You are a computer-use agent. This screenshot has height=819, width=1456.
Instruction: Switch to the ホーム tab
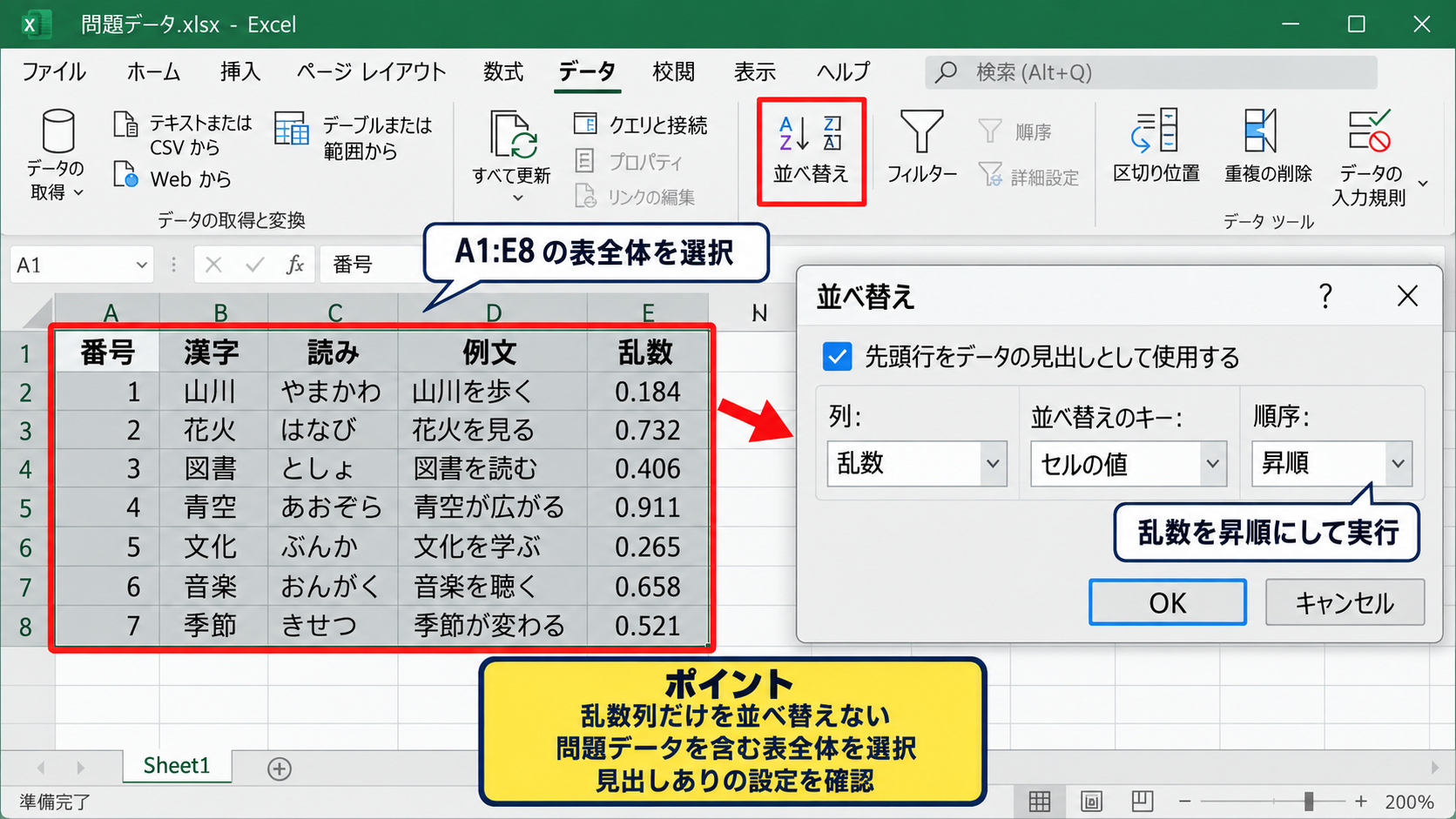tap(153, 71)
